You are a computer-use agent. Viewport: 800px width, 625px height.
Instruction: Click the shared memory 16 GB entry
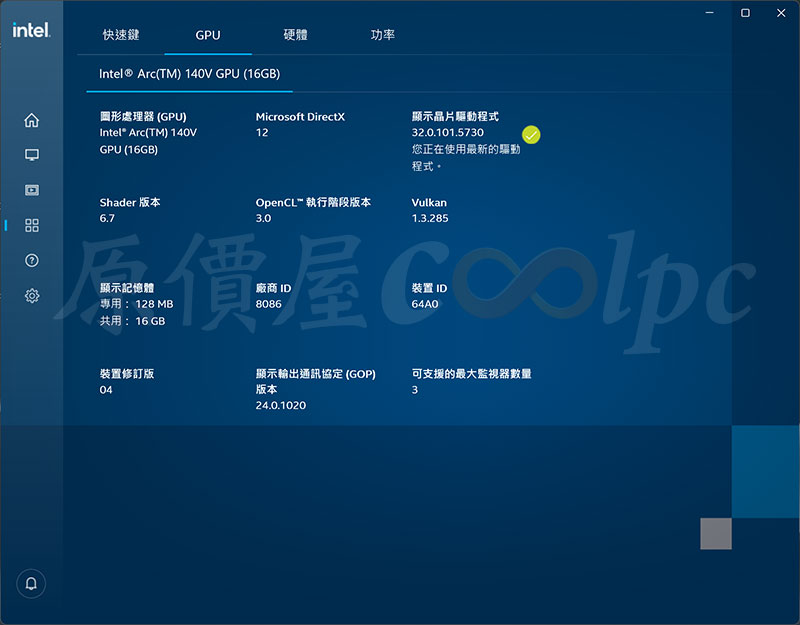pos(132,321)
